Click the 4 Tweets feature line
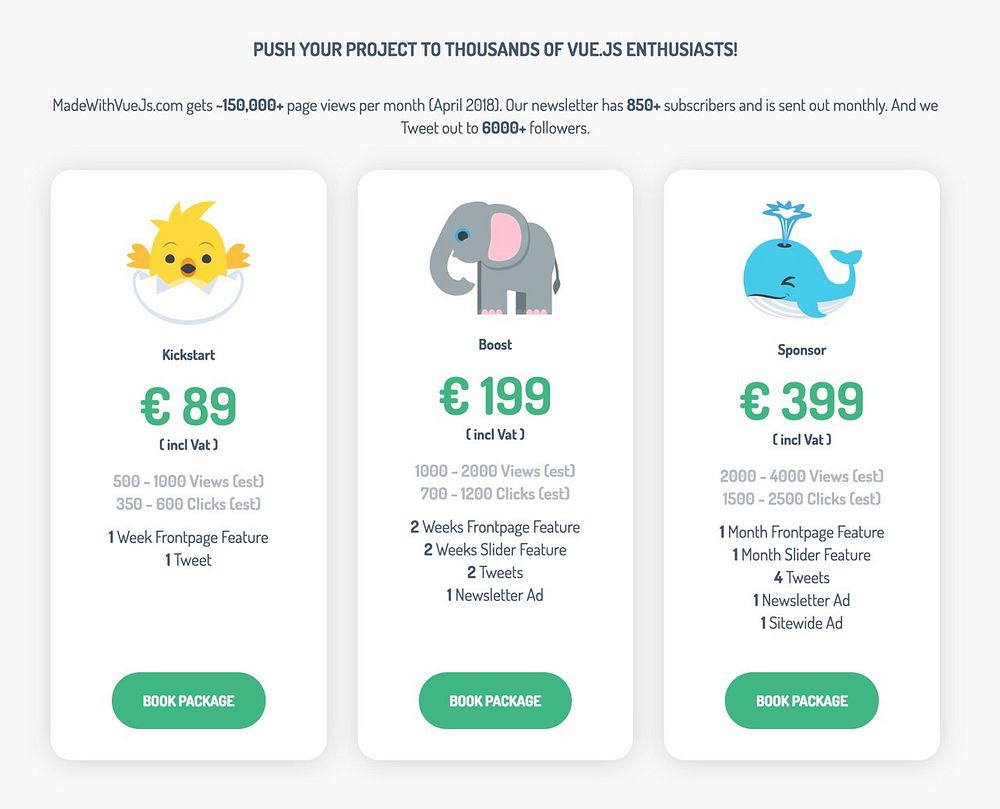 (x=802, y=578)
